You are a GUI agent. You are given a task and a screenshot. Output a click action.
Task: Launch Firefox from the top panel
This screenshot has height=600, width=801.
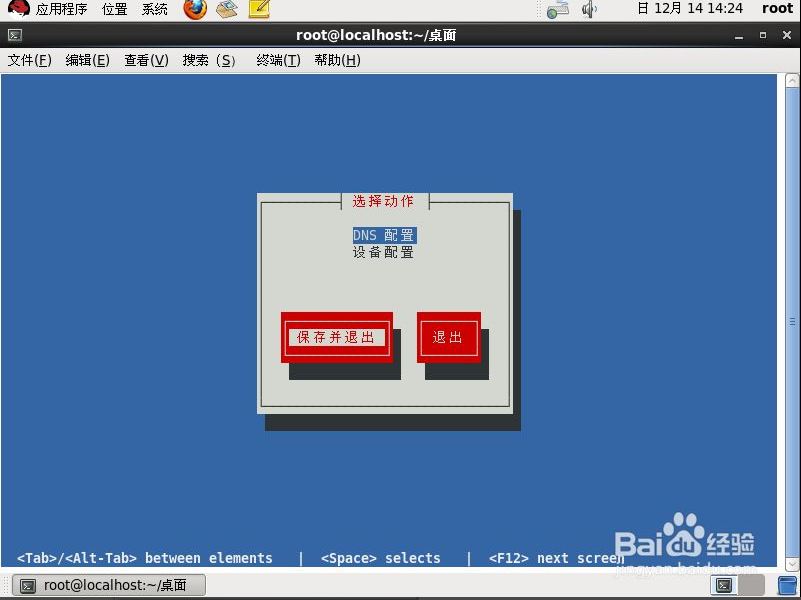pyautogui.click(x=195, y=9)
